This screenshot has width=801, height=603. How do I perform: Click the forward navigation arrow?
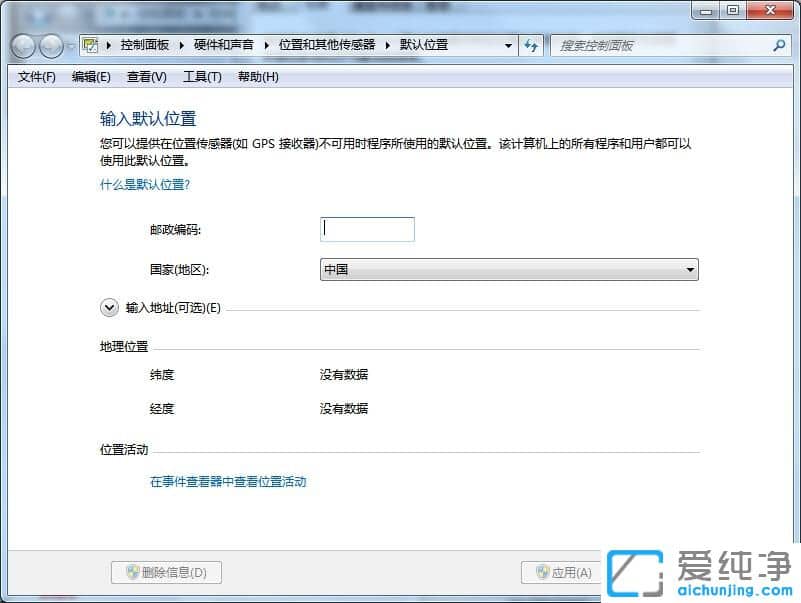(x=50, y=45)
